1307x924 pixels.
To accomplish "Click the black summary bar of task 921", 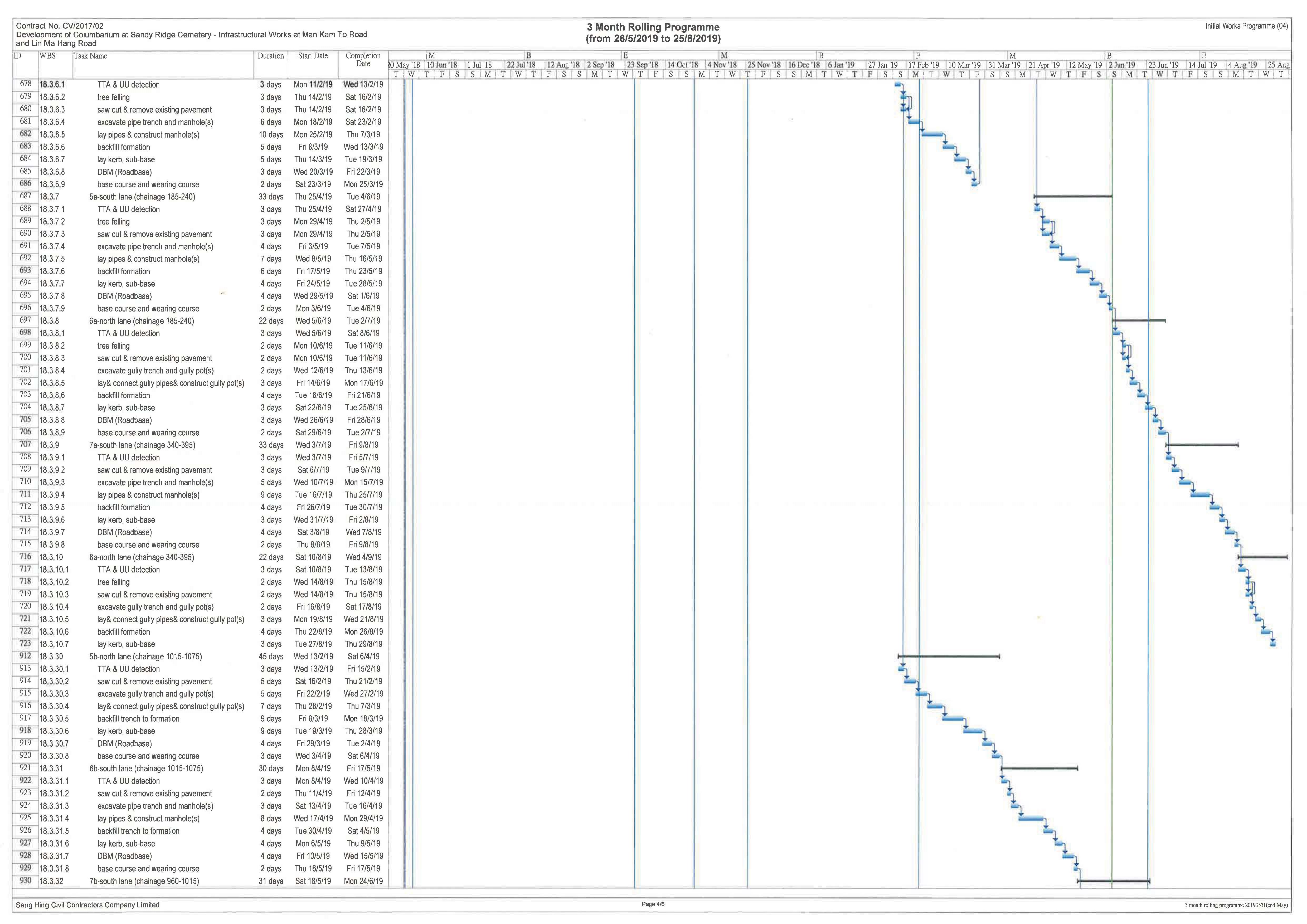I will [1039, 768].
